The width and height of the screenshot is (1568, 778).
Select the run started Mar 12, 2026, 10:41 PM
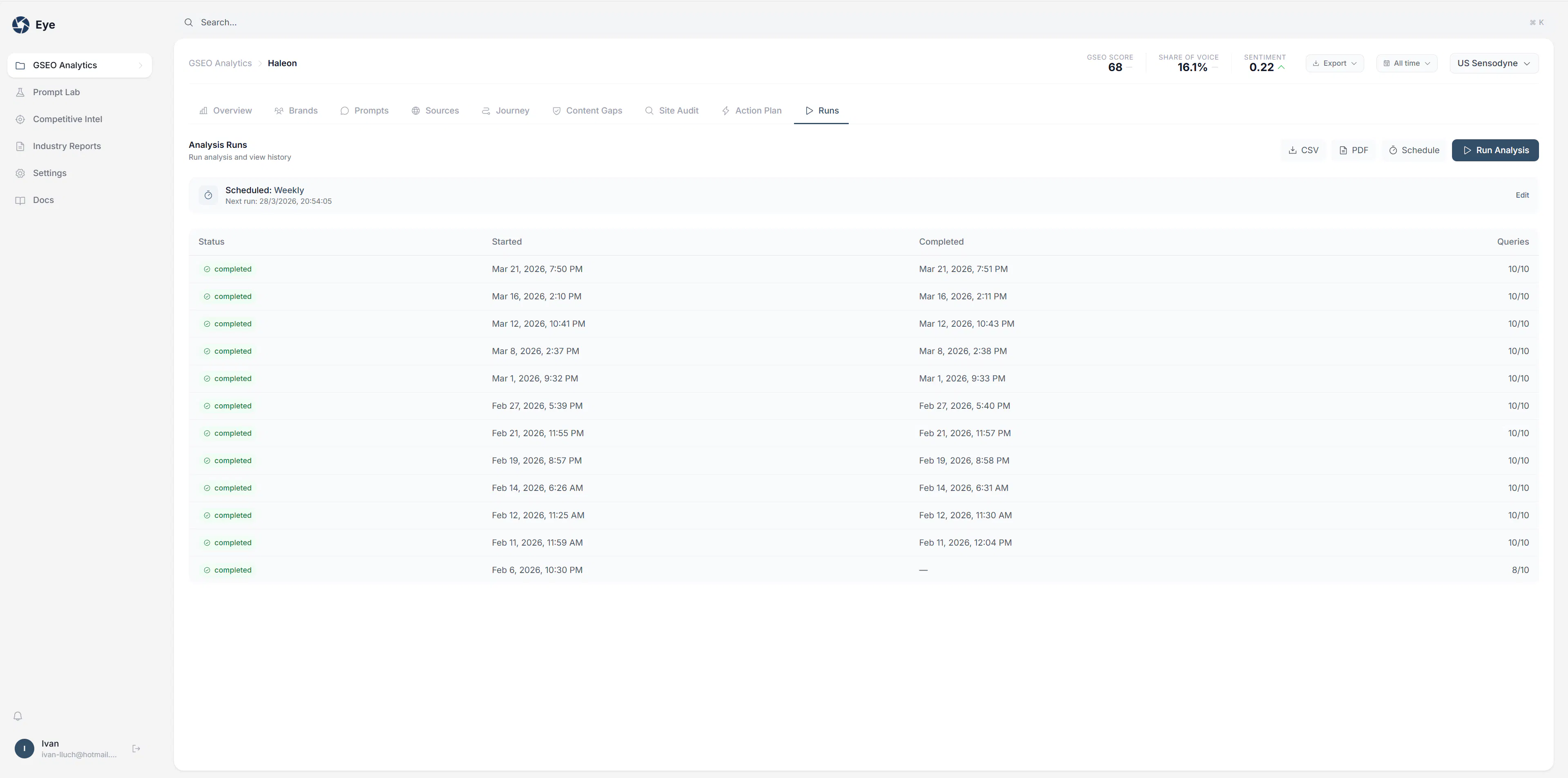[x=863, y=324]
